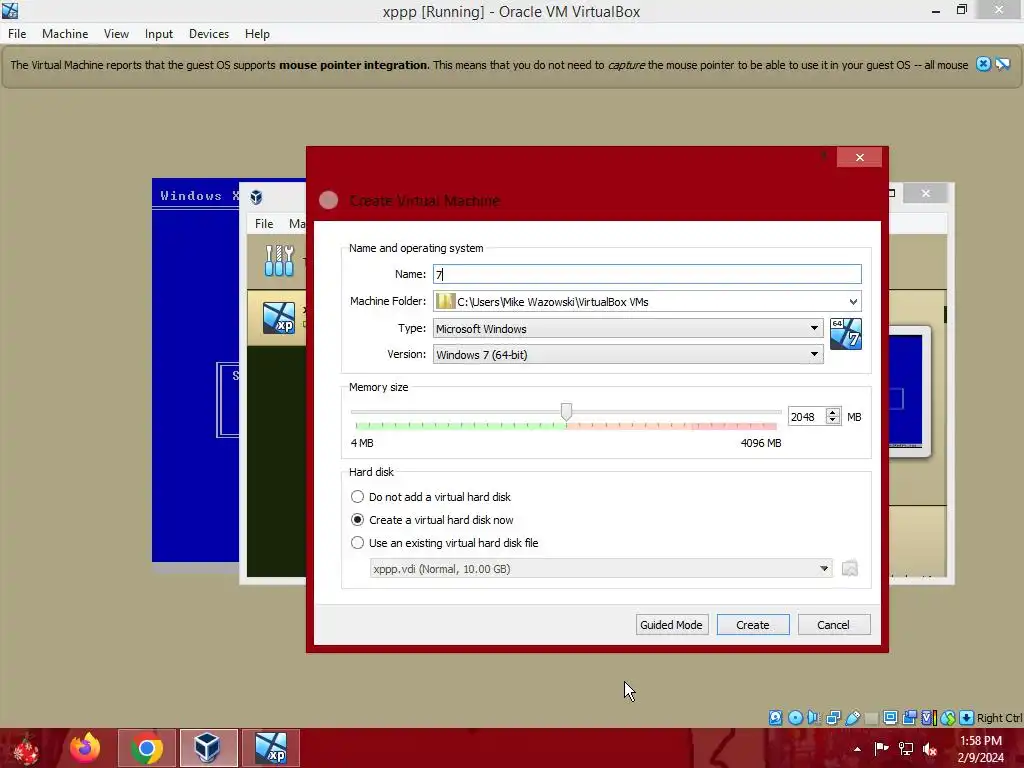Expand the Machine Folder dropdown
The image size is (1024, 768).
853,302
